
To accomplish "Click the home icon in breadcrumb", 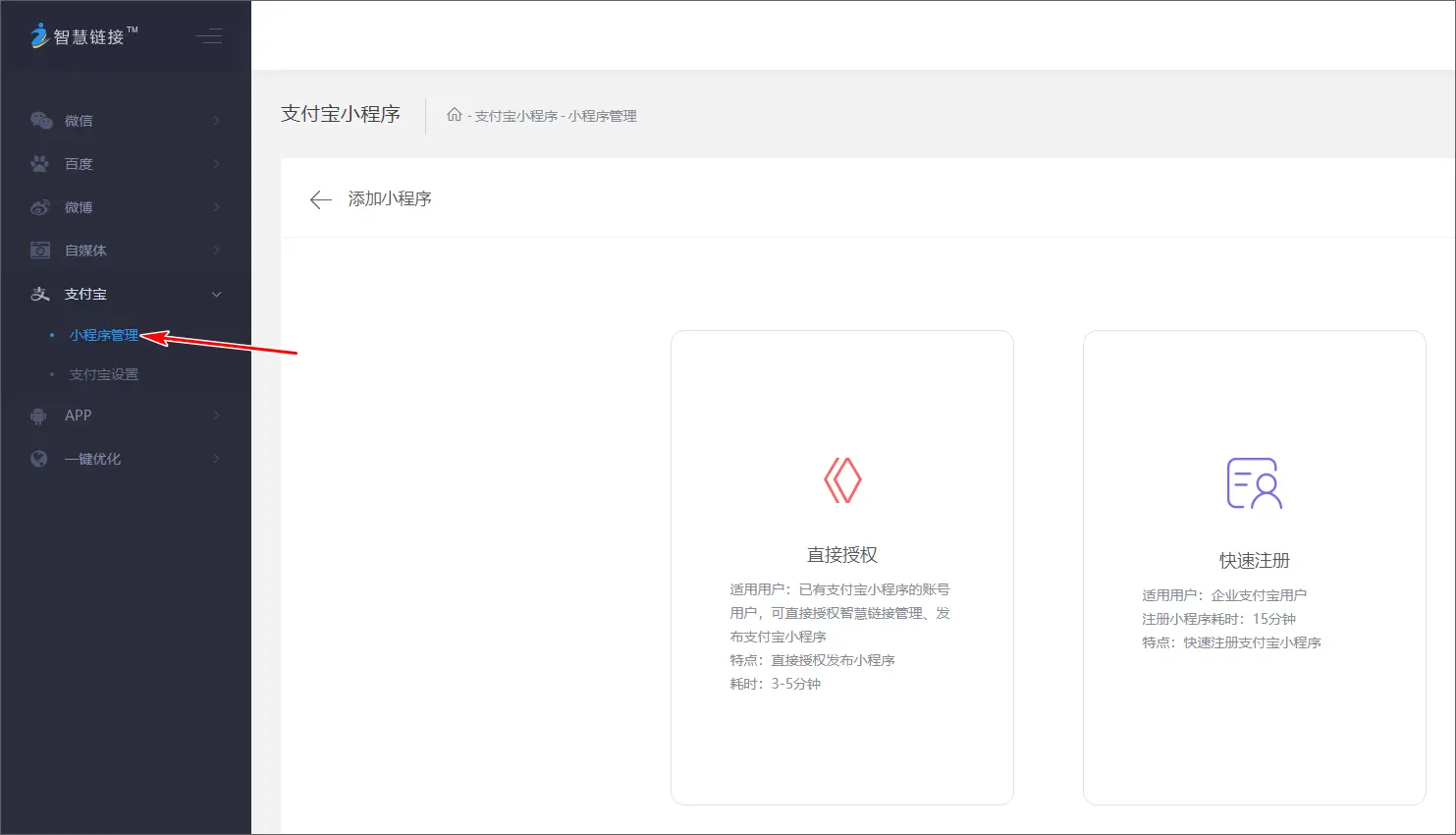I will (x=454, y=115).
